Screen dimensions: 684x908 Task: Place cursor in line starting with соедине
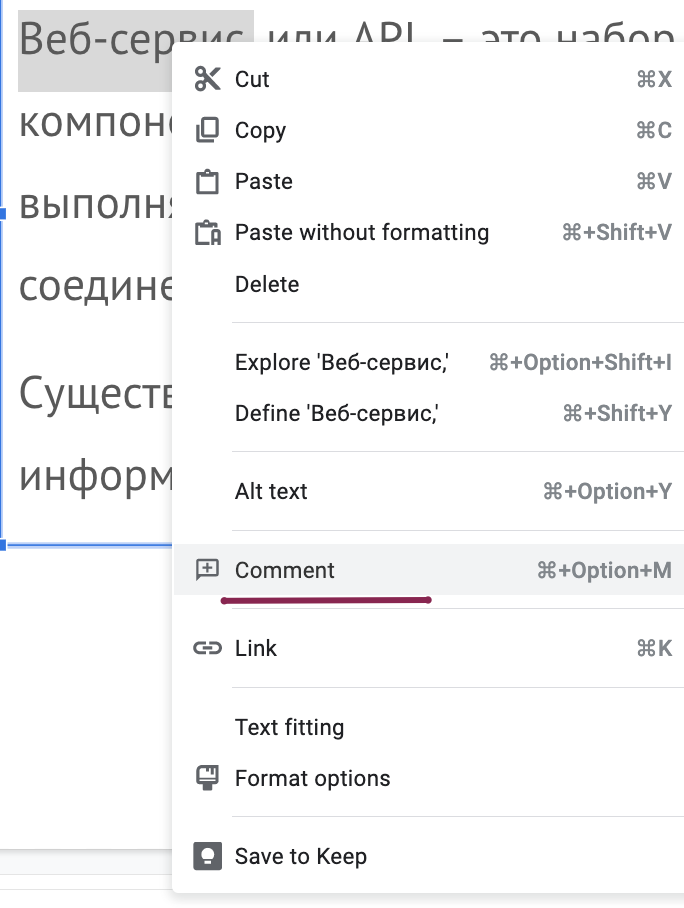click(96, 287)
